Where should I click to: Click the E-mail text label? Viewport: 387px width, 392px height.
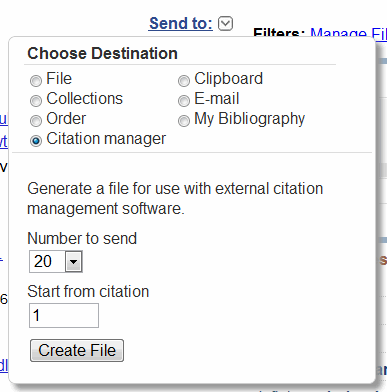[217, 99]
